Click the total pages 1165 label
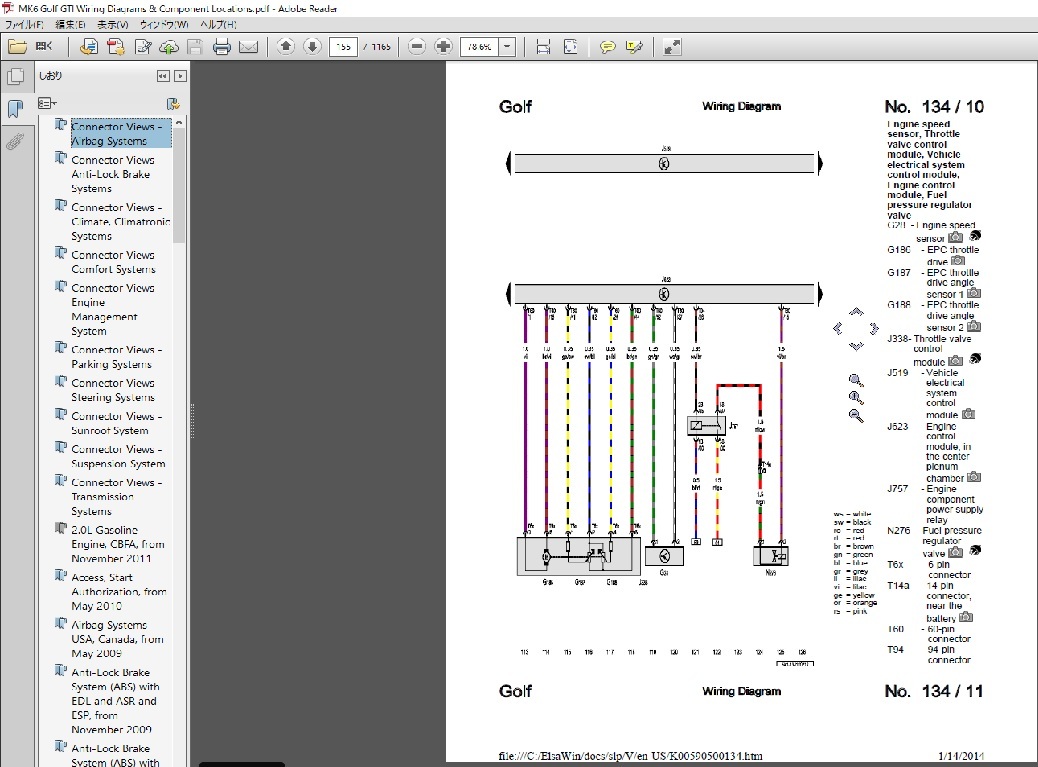The image size is (1038, 767). pos(381,47)
